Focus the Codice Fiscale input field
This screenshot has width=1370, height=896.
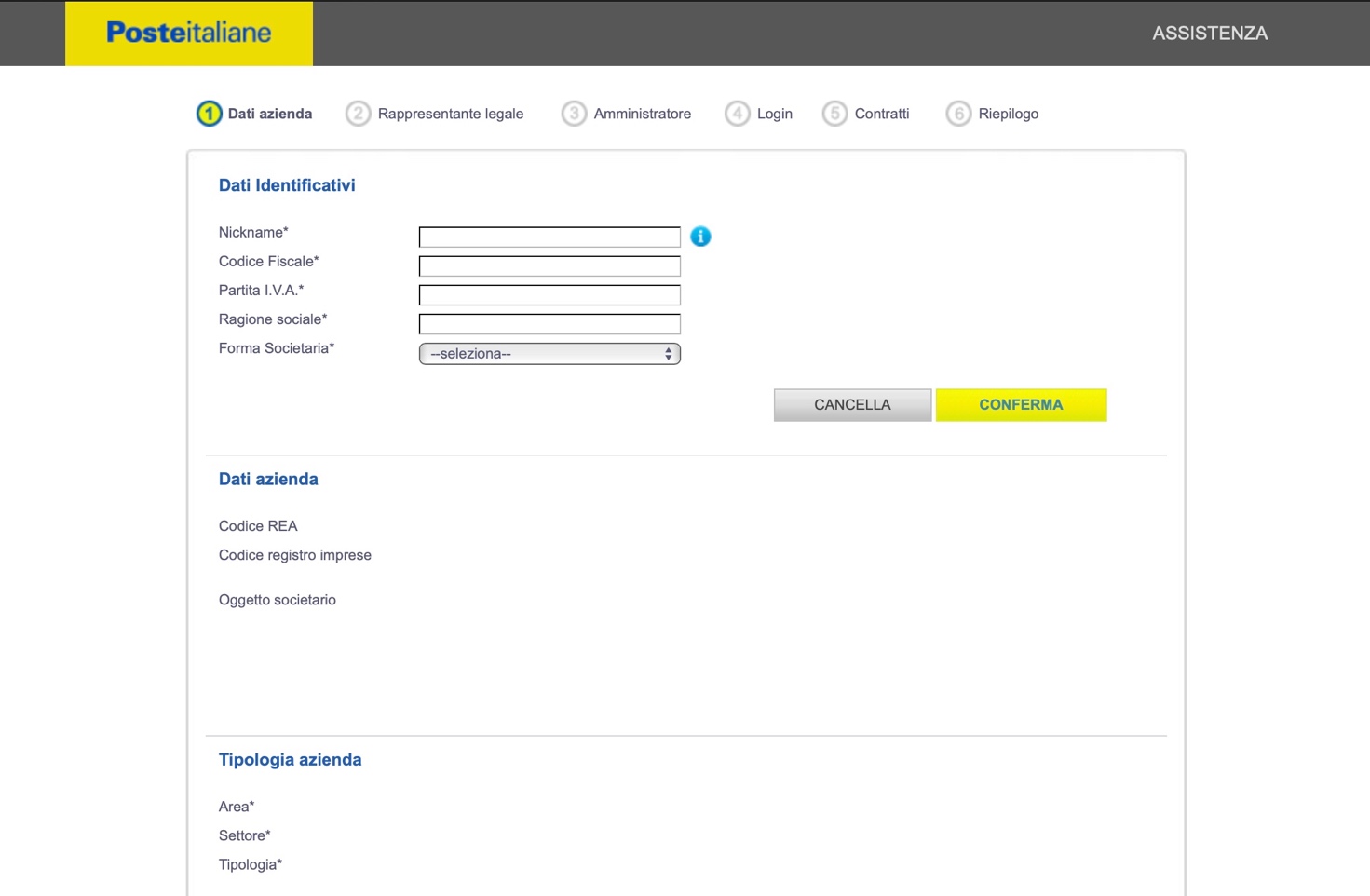[x=549, y=265]
